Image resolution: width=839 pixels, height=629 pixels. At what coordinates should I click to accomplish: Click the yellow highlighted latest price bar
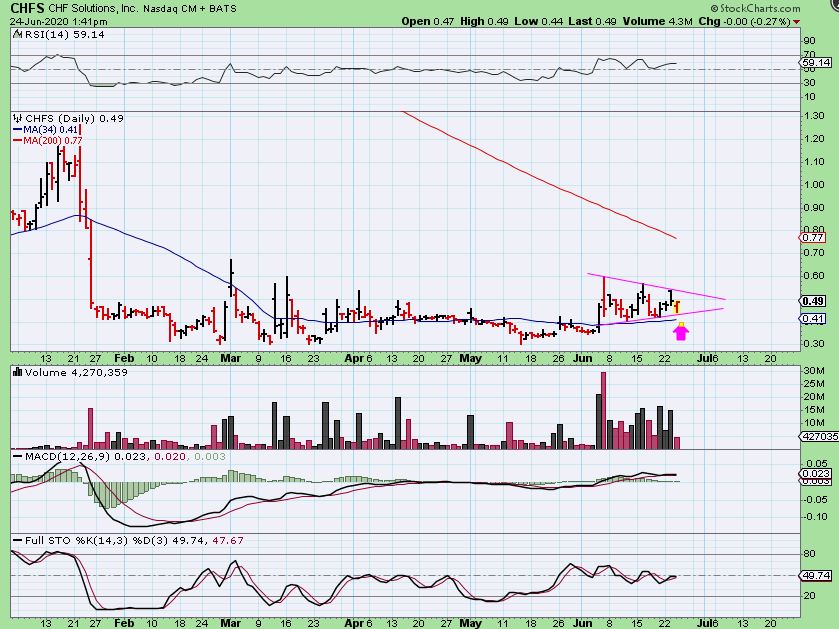(678, 305)
